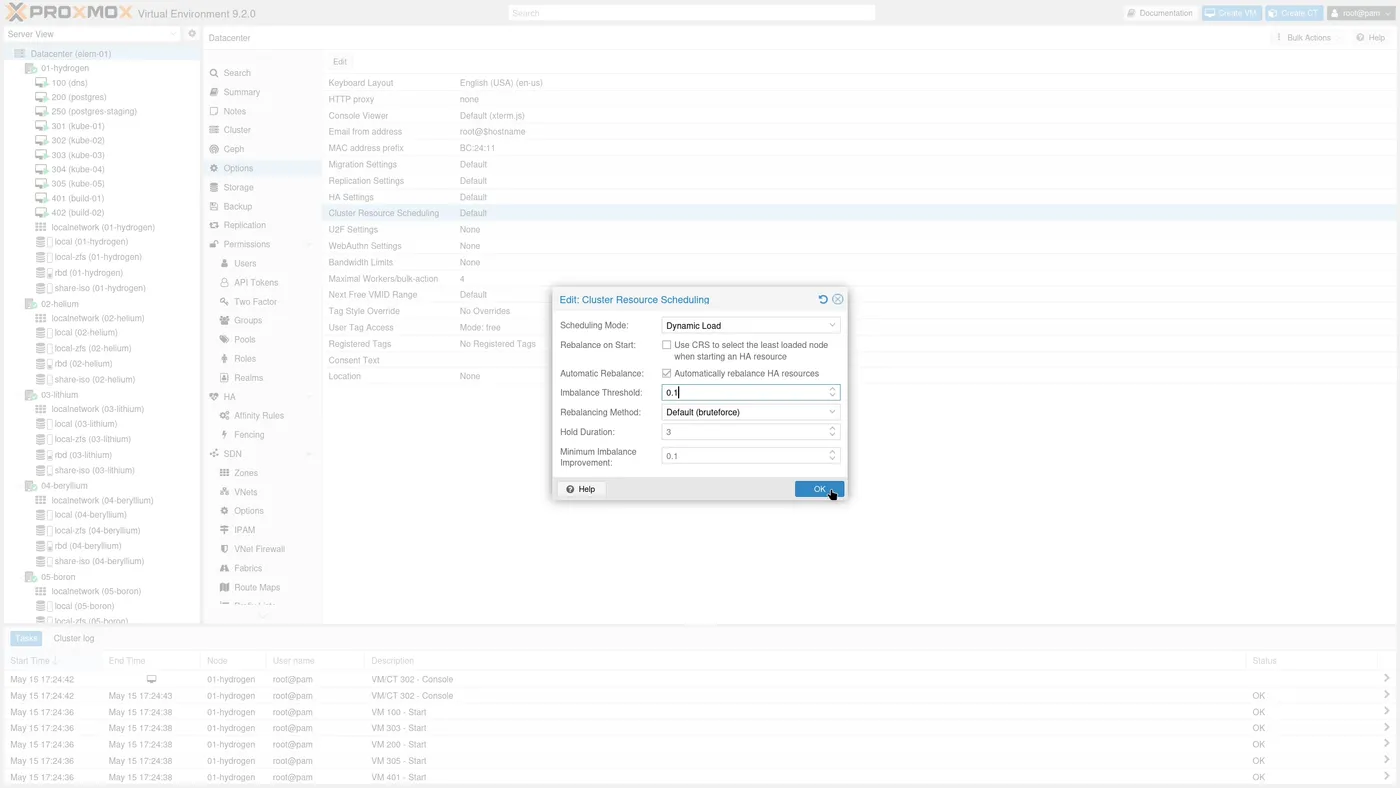
Task: Focus the Imbalance Threshold input field
Action: pyautogui.click(x=744, y=392)
